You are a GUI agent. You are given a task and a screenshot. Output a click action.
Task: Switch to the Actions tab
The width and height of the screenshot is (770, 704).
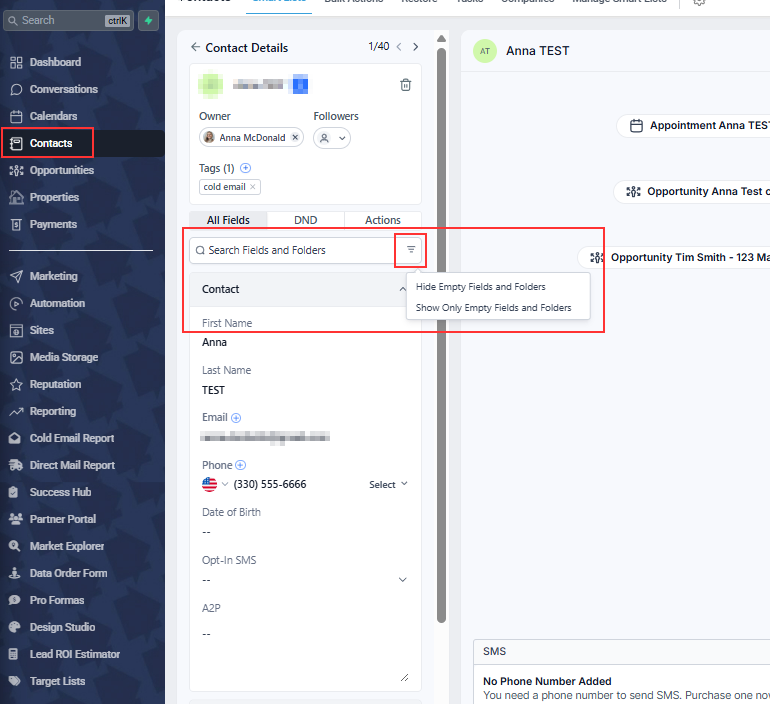(382, 220)
